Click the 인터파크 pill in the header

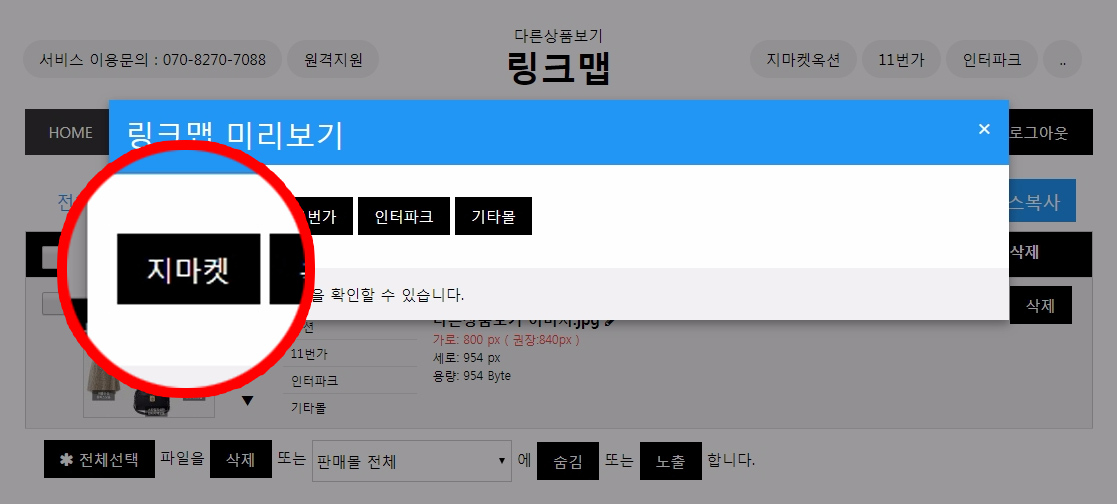point(992,59)
